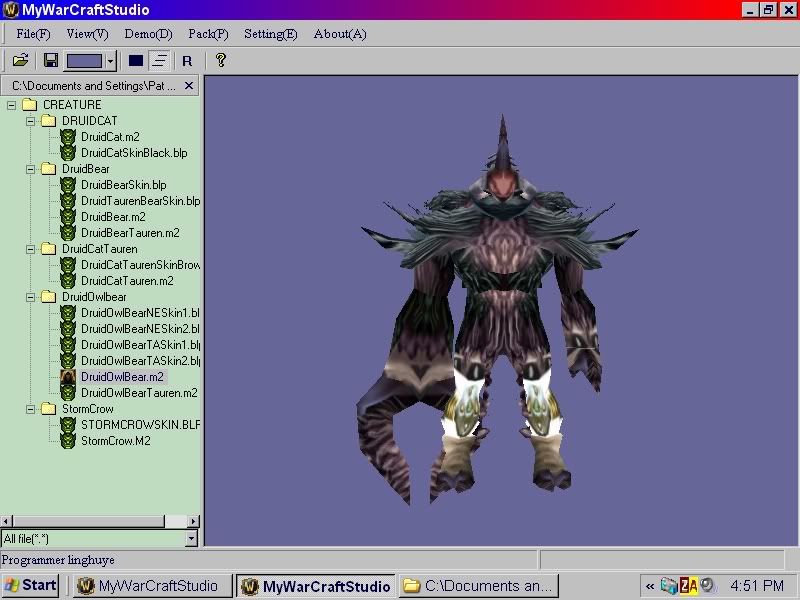Collapse the StormCrow folder

(31, 409)
